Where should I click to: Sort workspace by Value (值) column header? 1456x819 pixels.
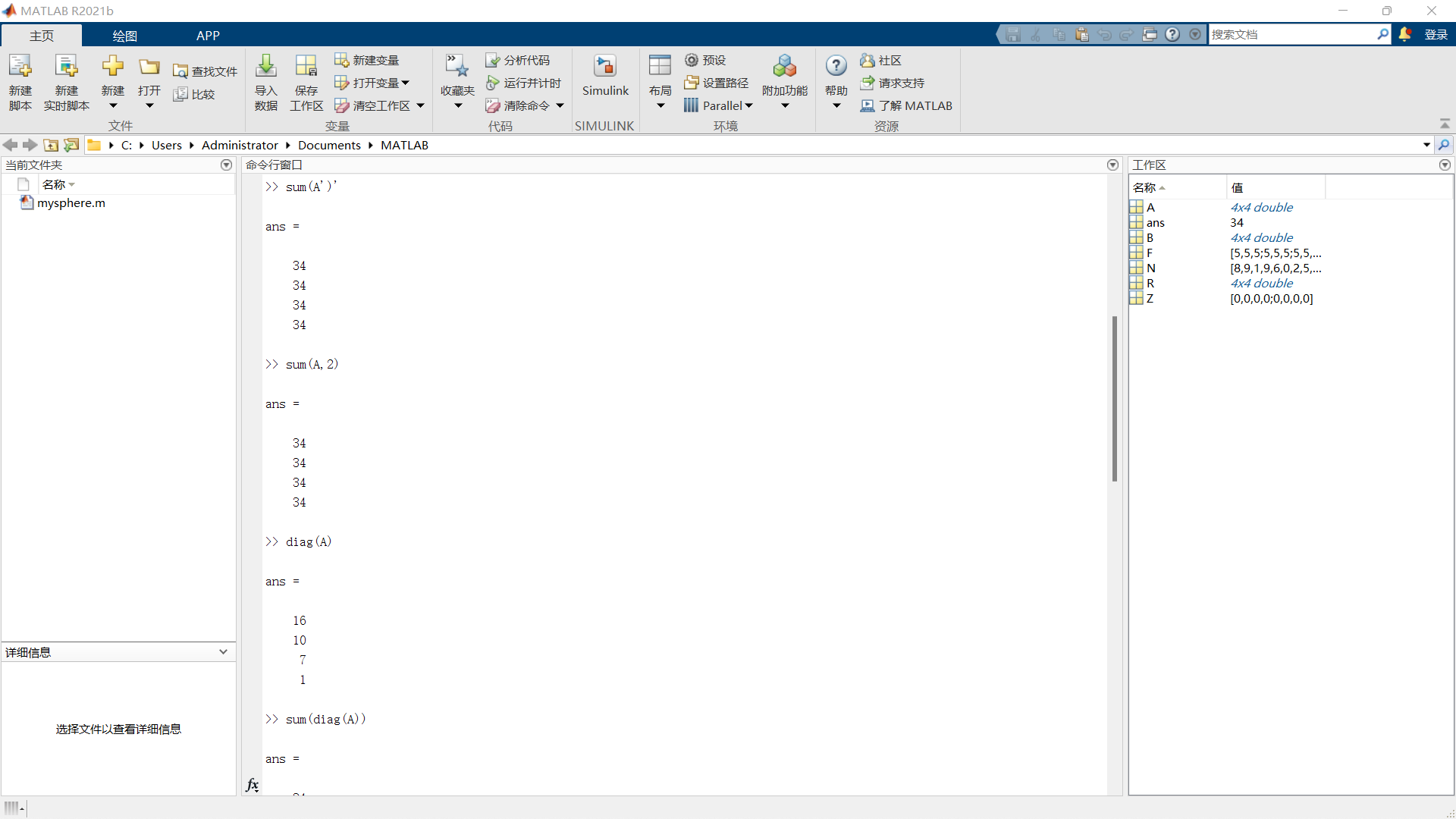tap(1276, 187)
